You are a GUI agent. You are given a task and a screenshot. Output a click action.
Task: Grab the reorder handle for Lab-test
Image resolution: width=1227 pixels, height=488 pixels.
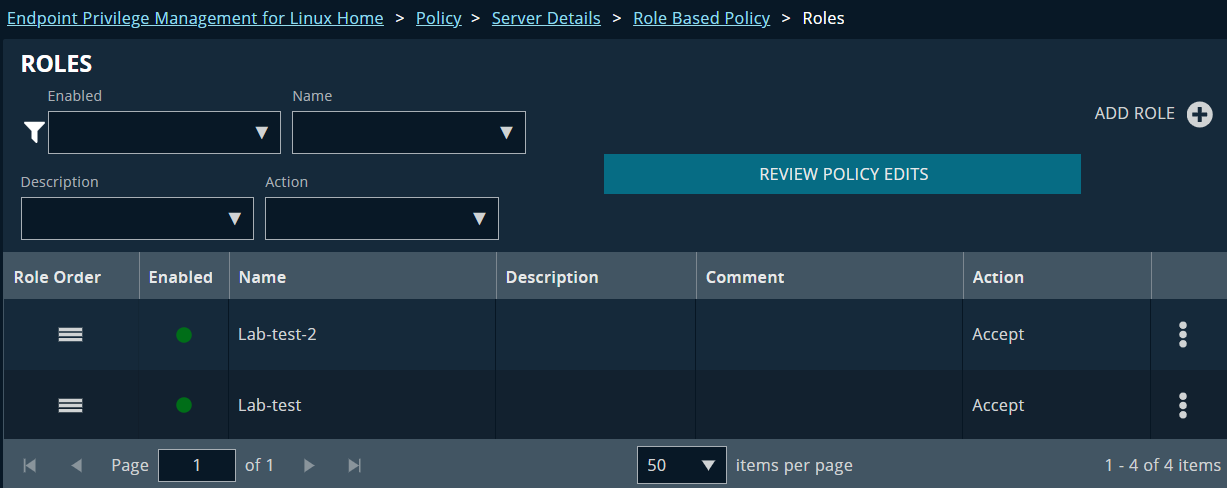tap(70, 405)
